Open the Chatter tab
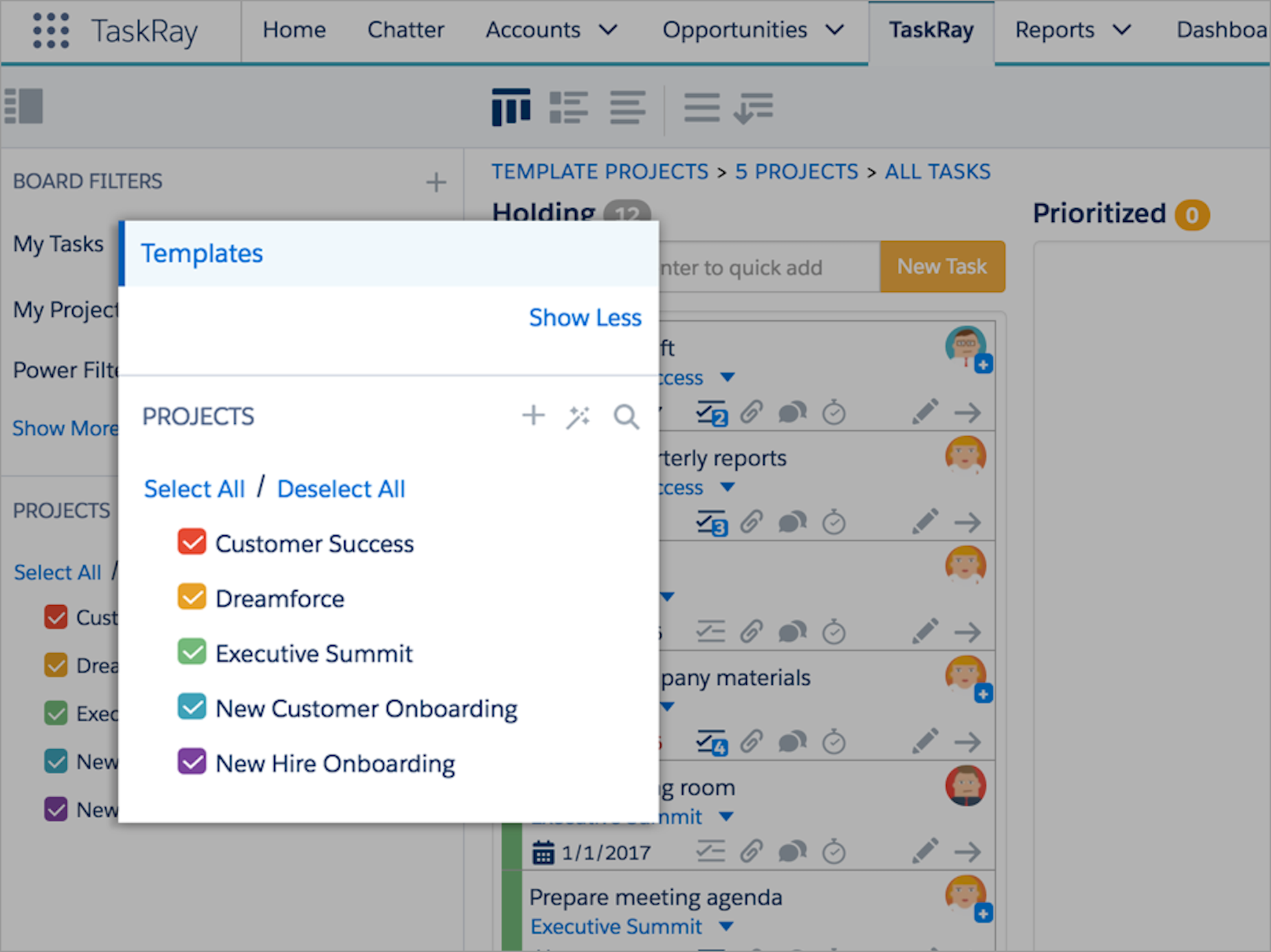The image size is (1271, 952). [405, 30]
